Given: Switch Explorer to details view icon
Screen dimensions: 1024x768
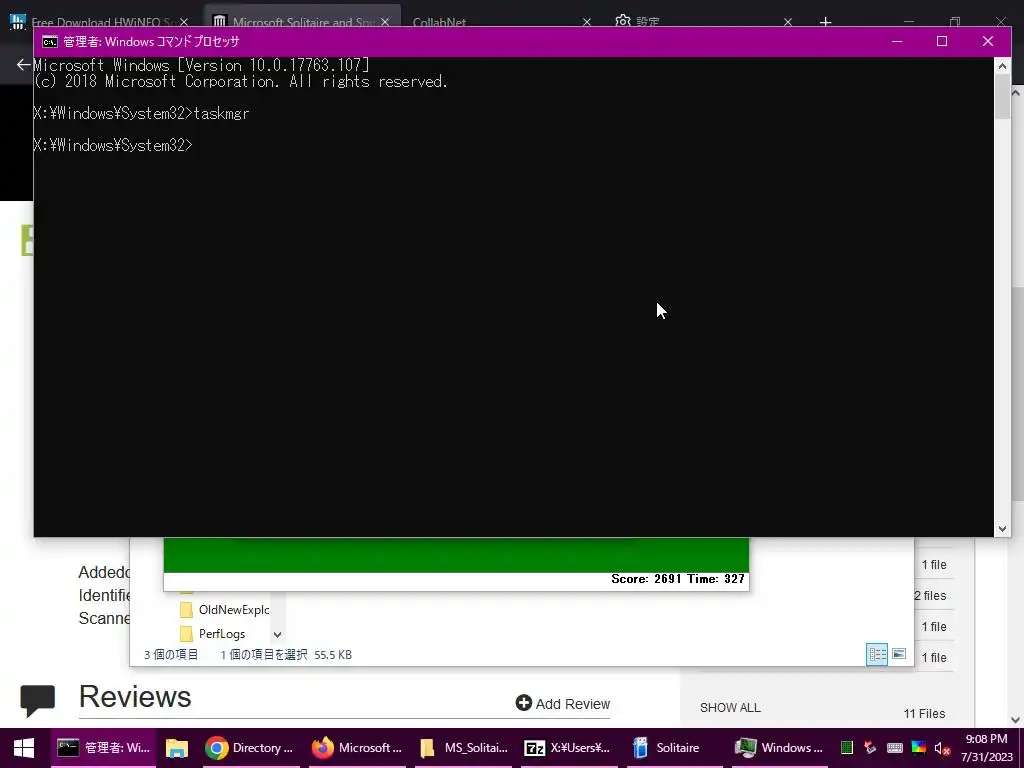Looking at the screenshot, I should [x=876, y=654].
